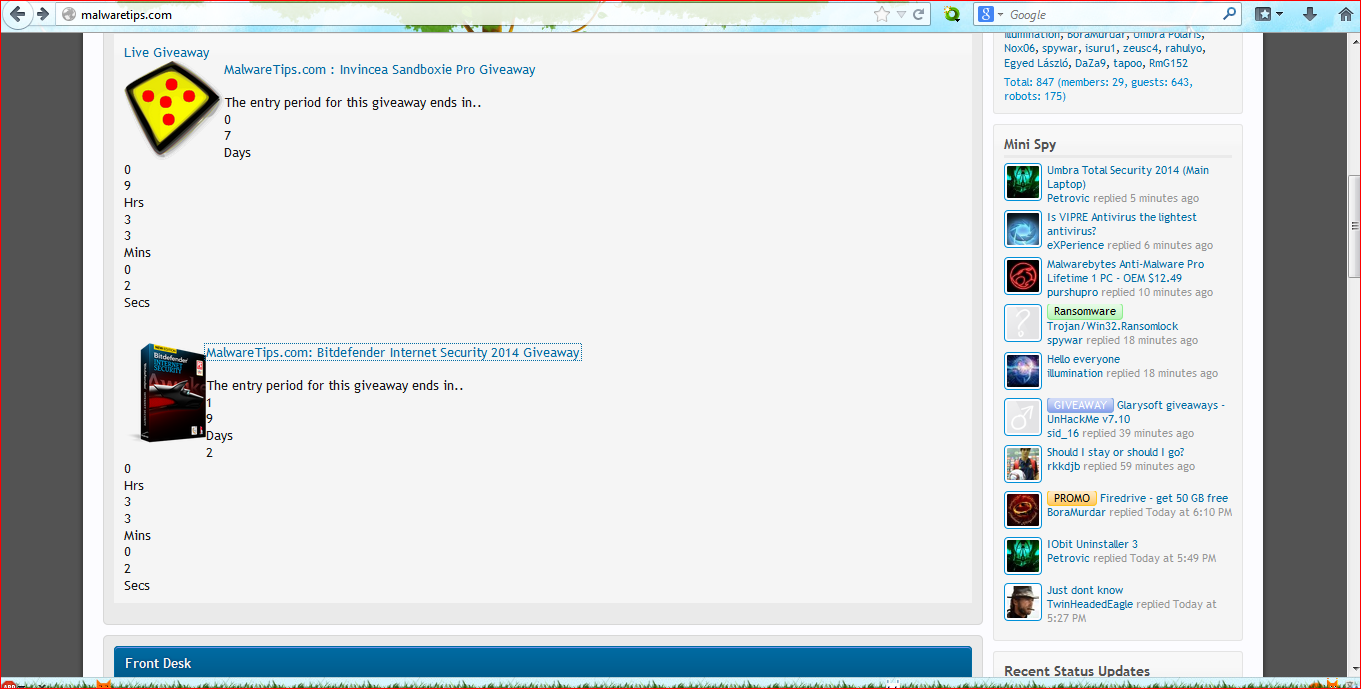This screenshot has width=1361, height=689.
Task: Go back with the browser back arrow
Action: point(16,14)
